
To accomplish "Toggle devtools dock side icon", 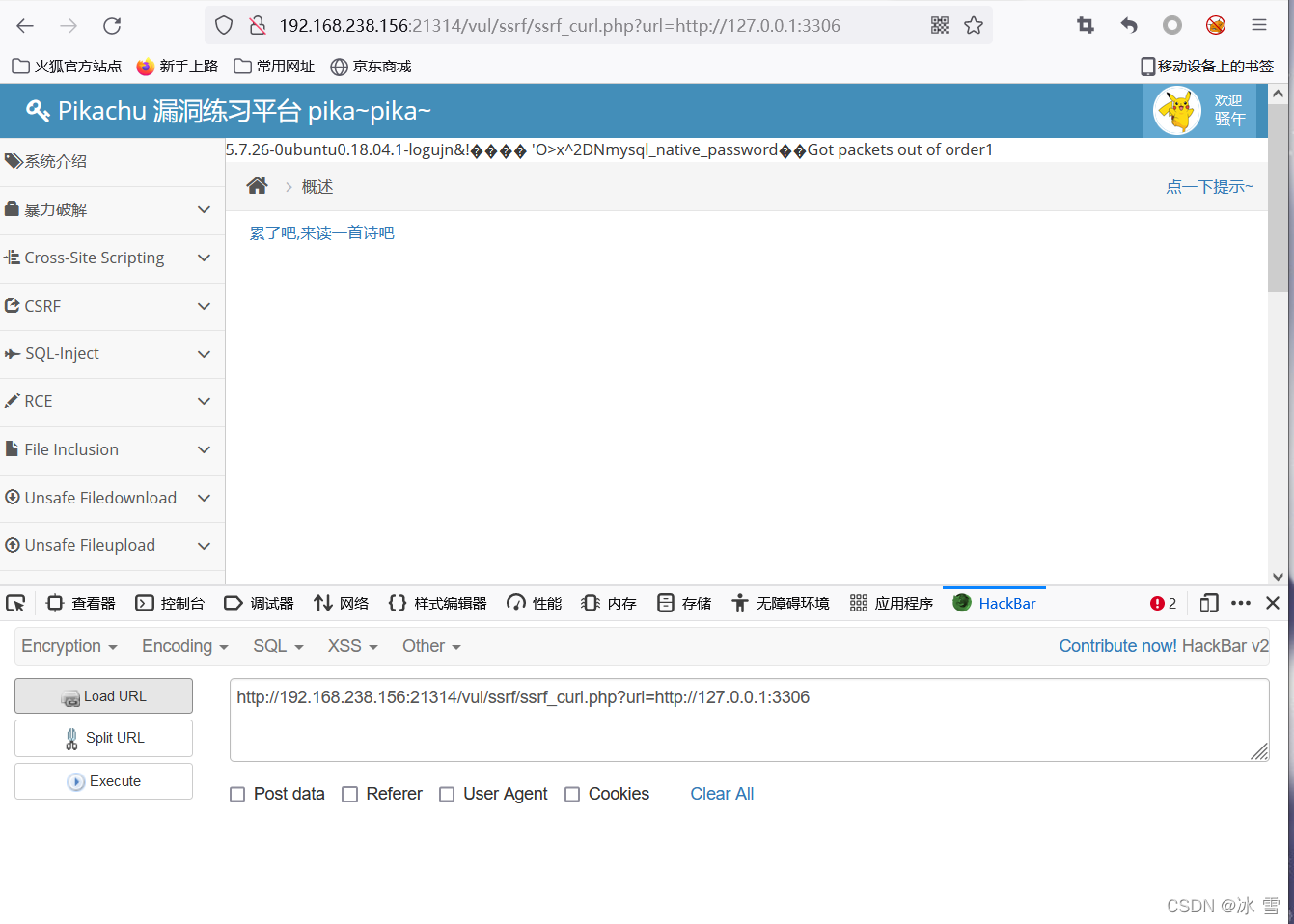I will pos(1209,603).
